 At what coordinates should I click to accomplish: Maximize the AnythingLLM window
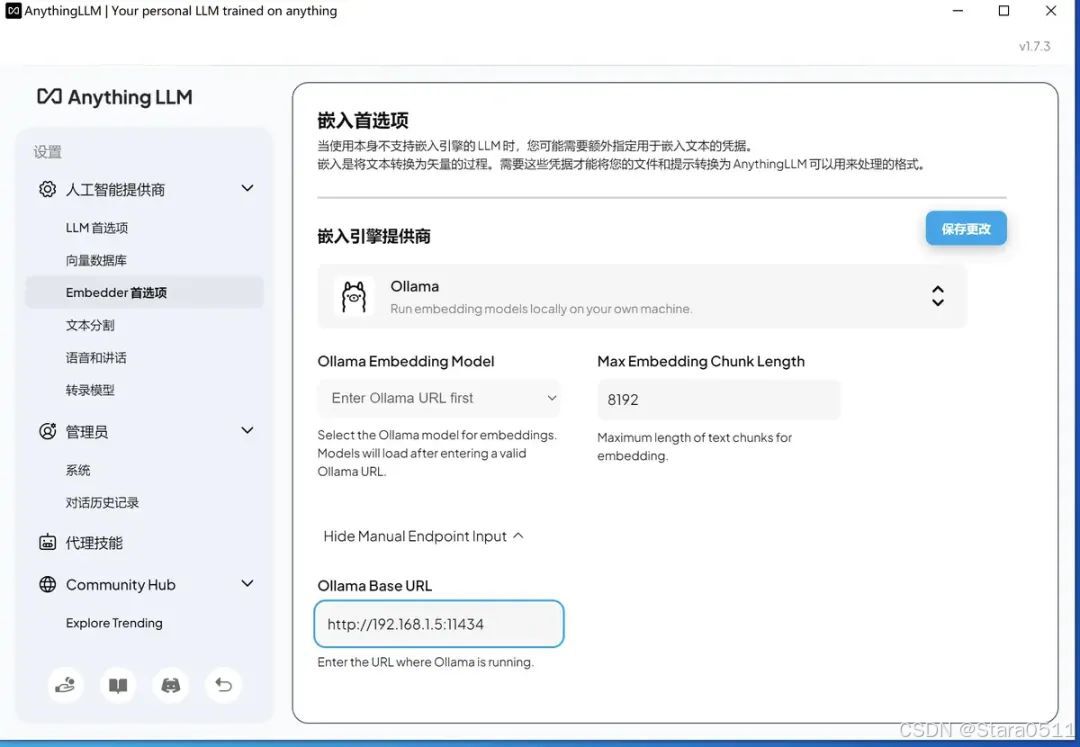pyautogui.click(x=1004, y=11)
